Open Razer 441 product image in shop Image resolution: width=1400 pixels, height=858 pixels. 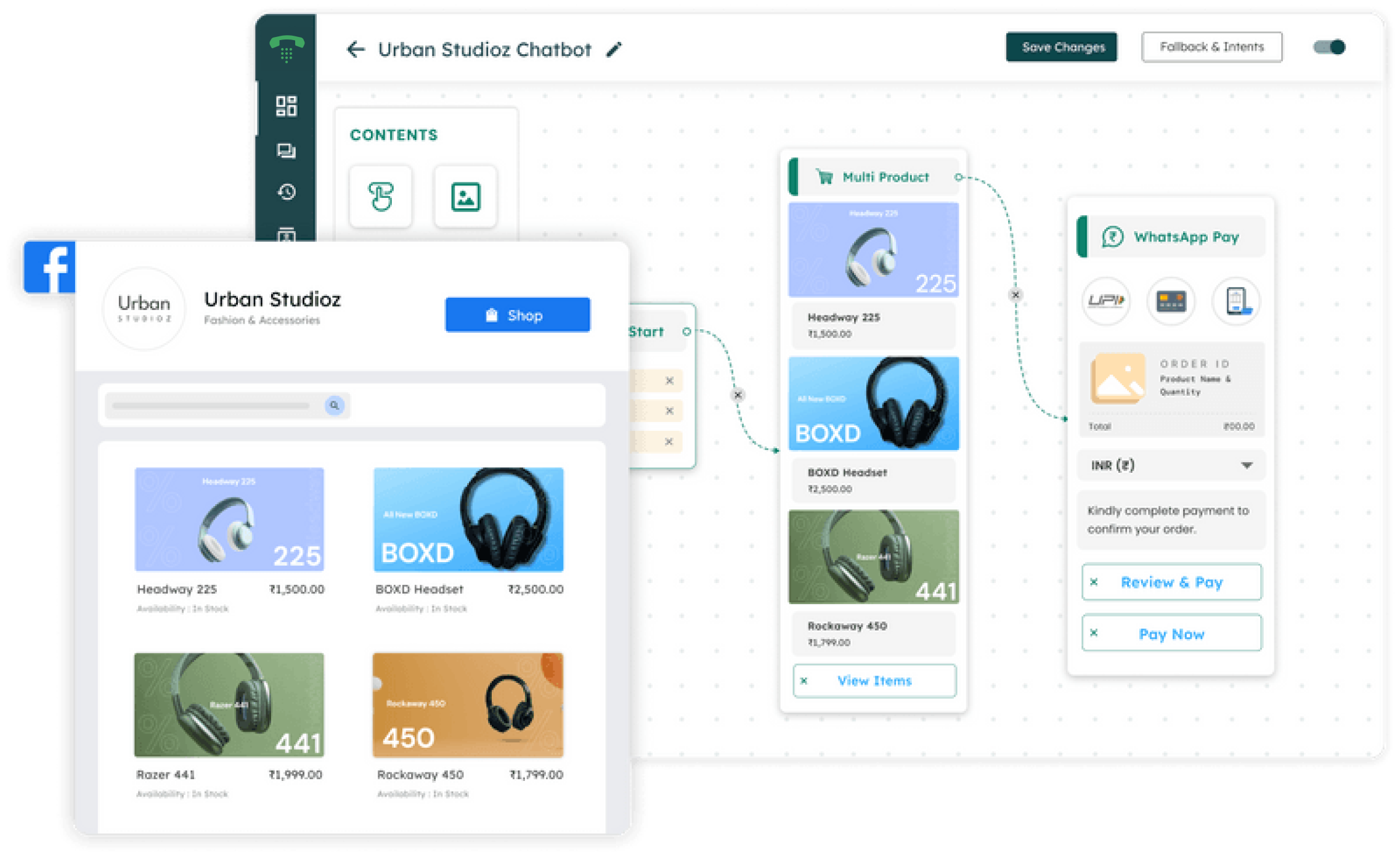coord(229,705)
